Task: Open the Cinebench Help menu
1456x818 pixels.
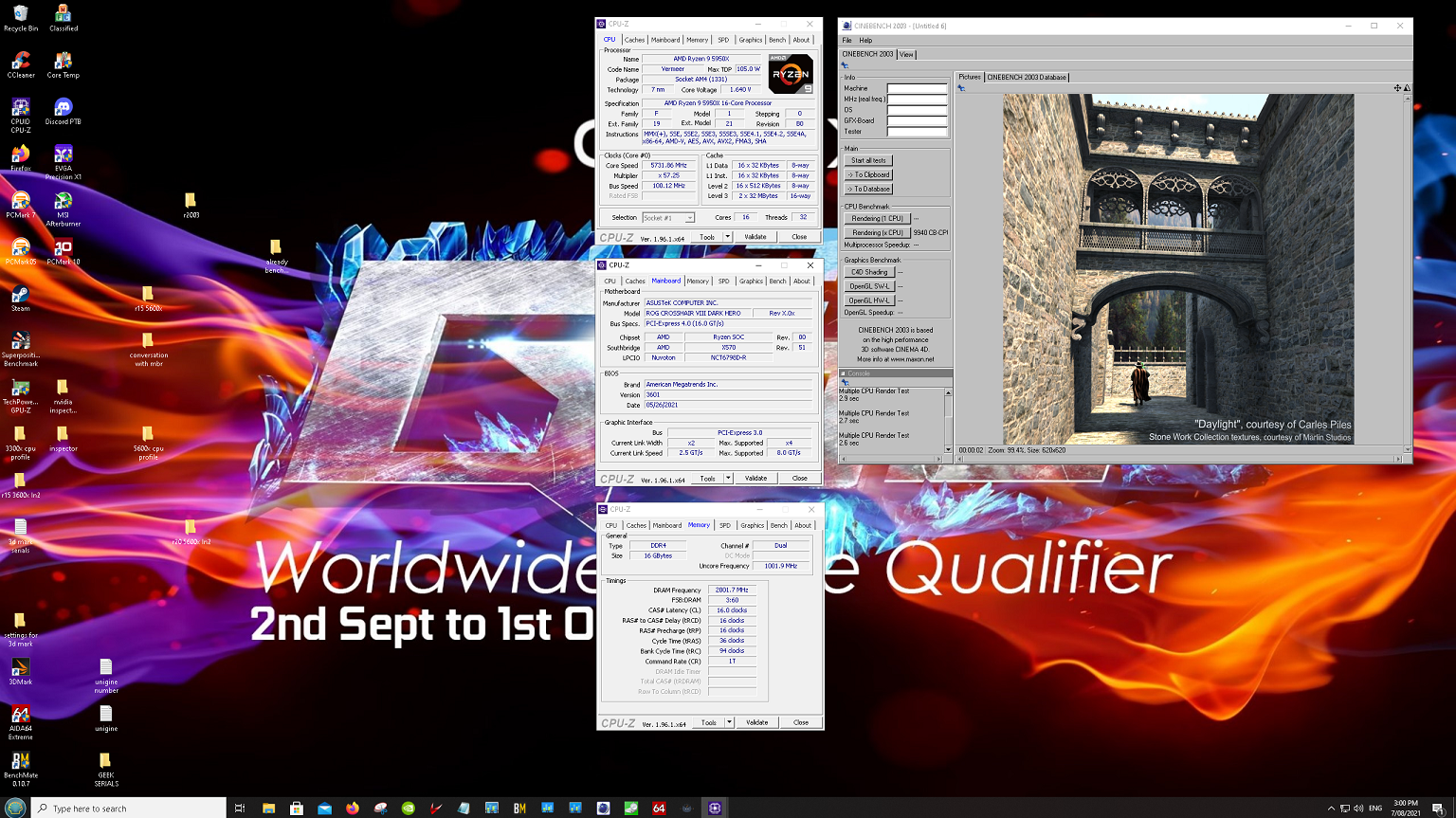Action: pos(865,41)
